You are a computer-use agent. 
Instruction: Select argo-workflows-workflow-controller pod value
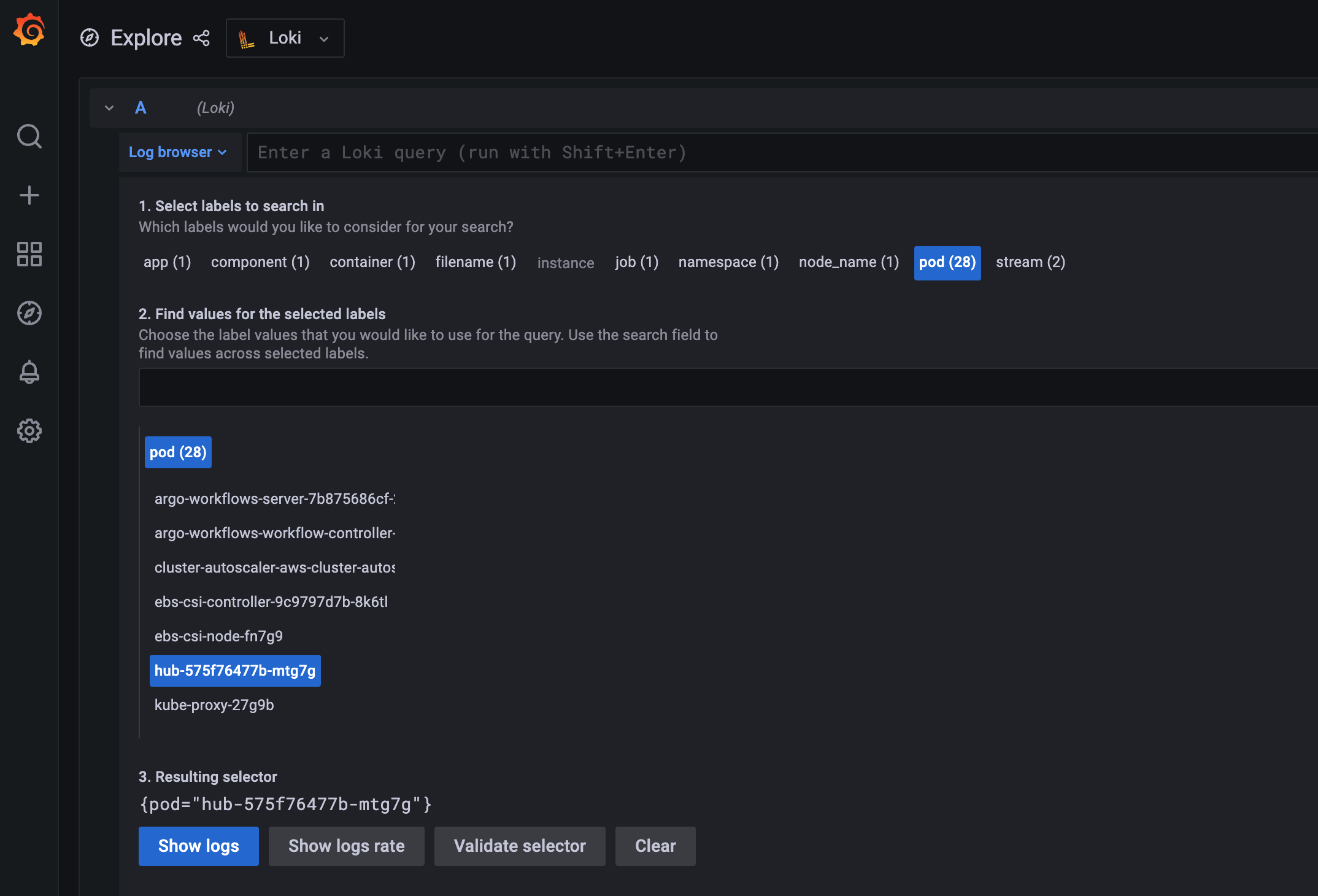coord(275,533)
